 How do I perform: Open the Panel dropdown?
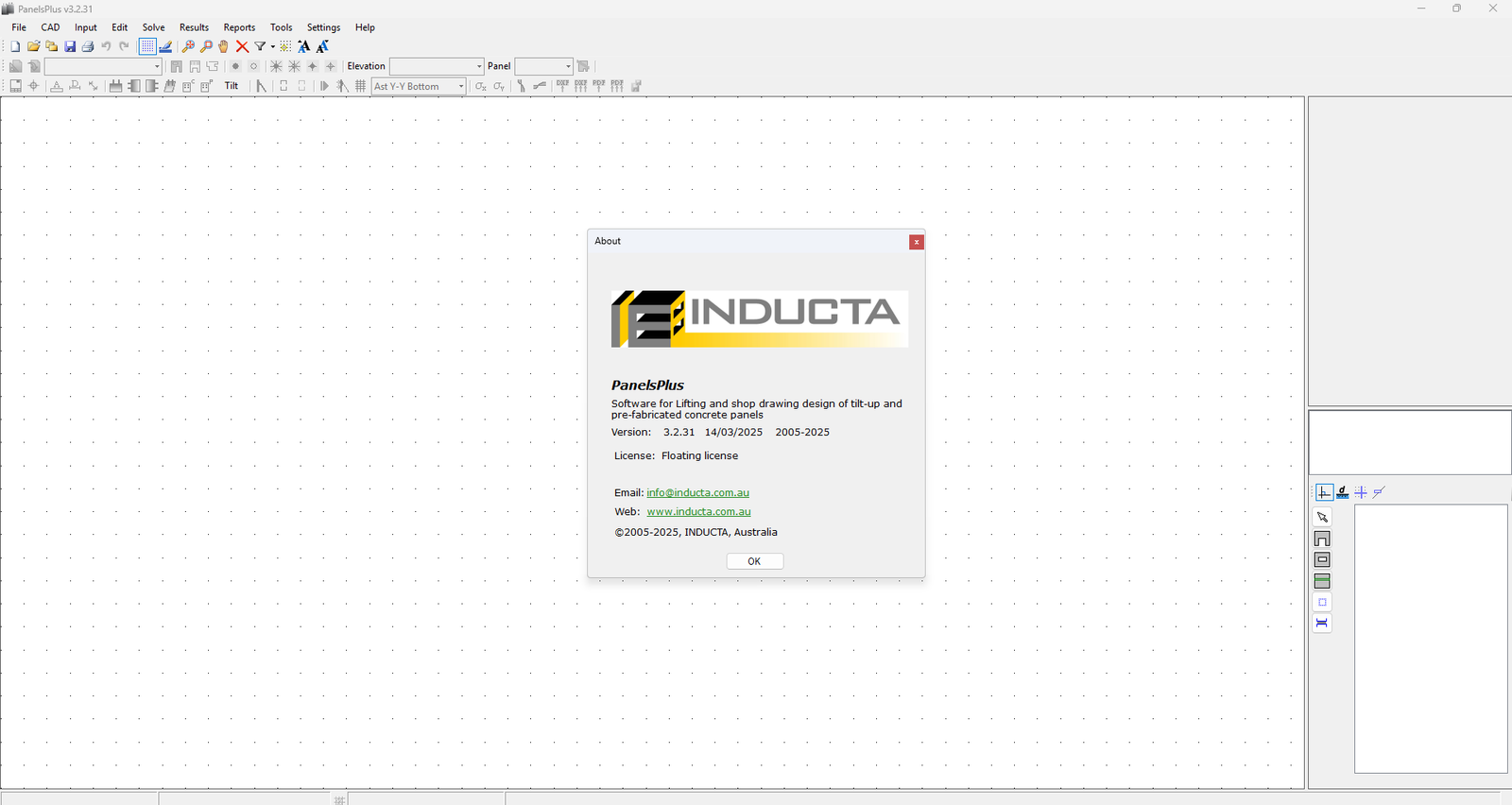[x=568, y=66]
